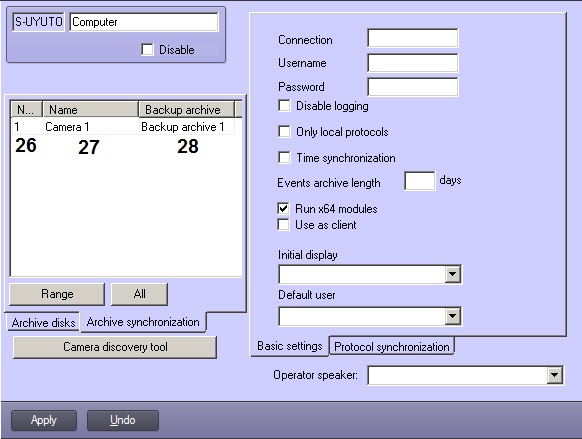
Task: Apply the current settings
Action: coord(44,420)
